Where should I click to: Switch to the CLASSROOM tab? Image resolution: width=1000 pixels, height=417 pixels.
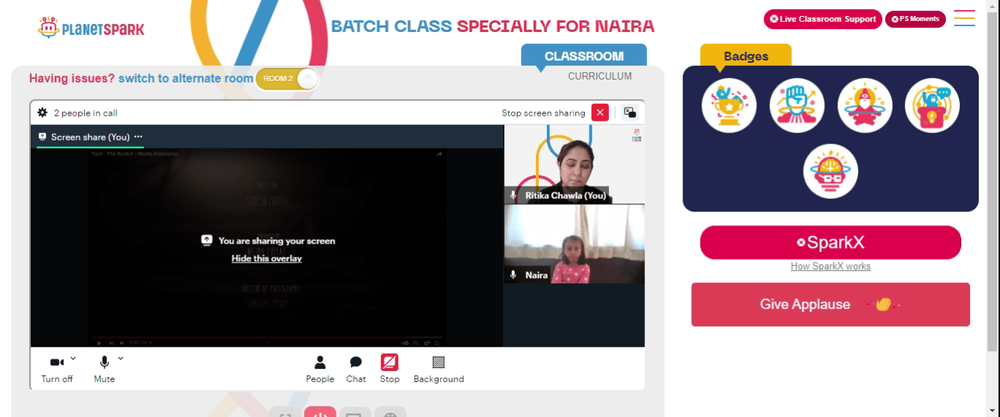click(584, 55)
